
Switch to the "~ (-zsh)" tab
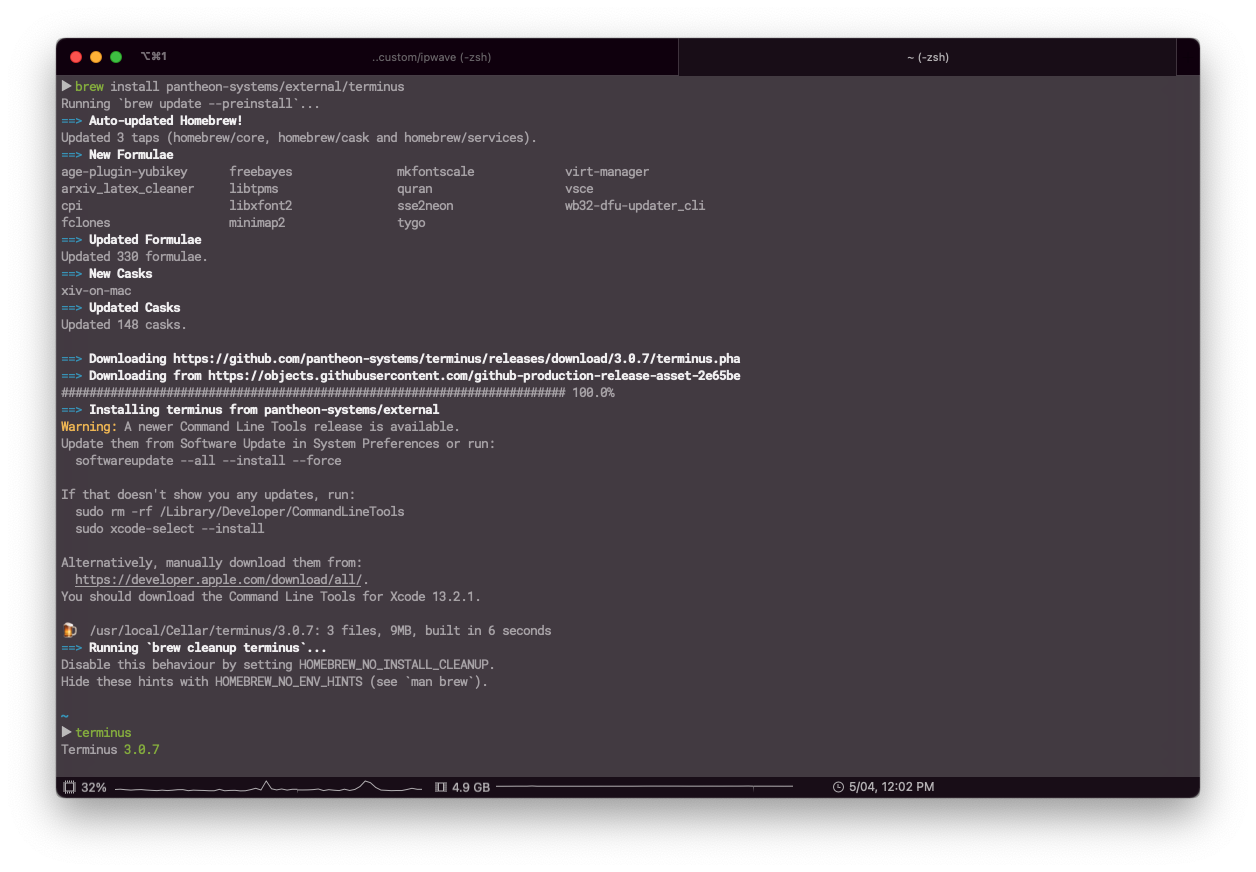point(927,57)
